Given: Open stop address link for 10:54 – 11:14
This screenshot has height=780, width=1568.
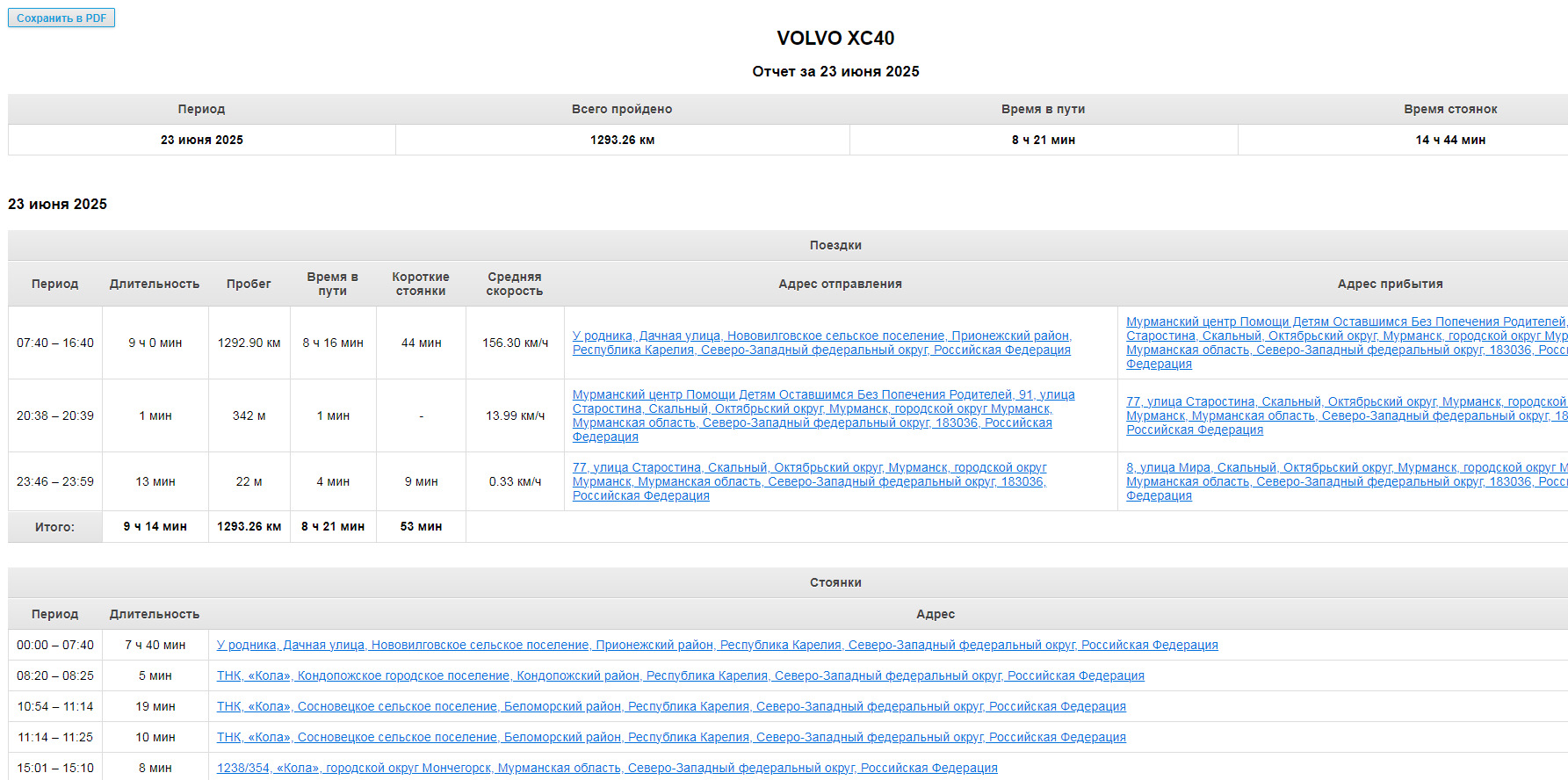Looking at the screenshot, I should point(671,706).
